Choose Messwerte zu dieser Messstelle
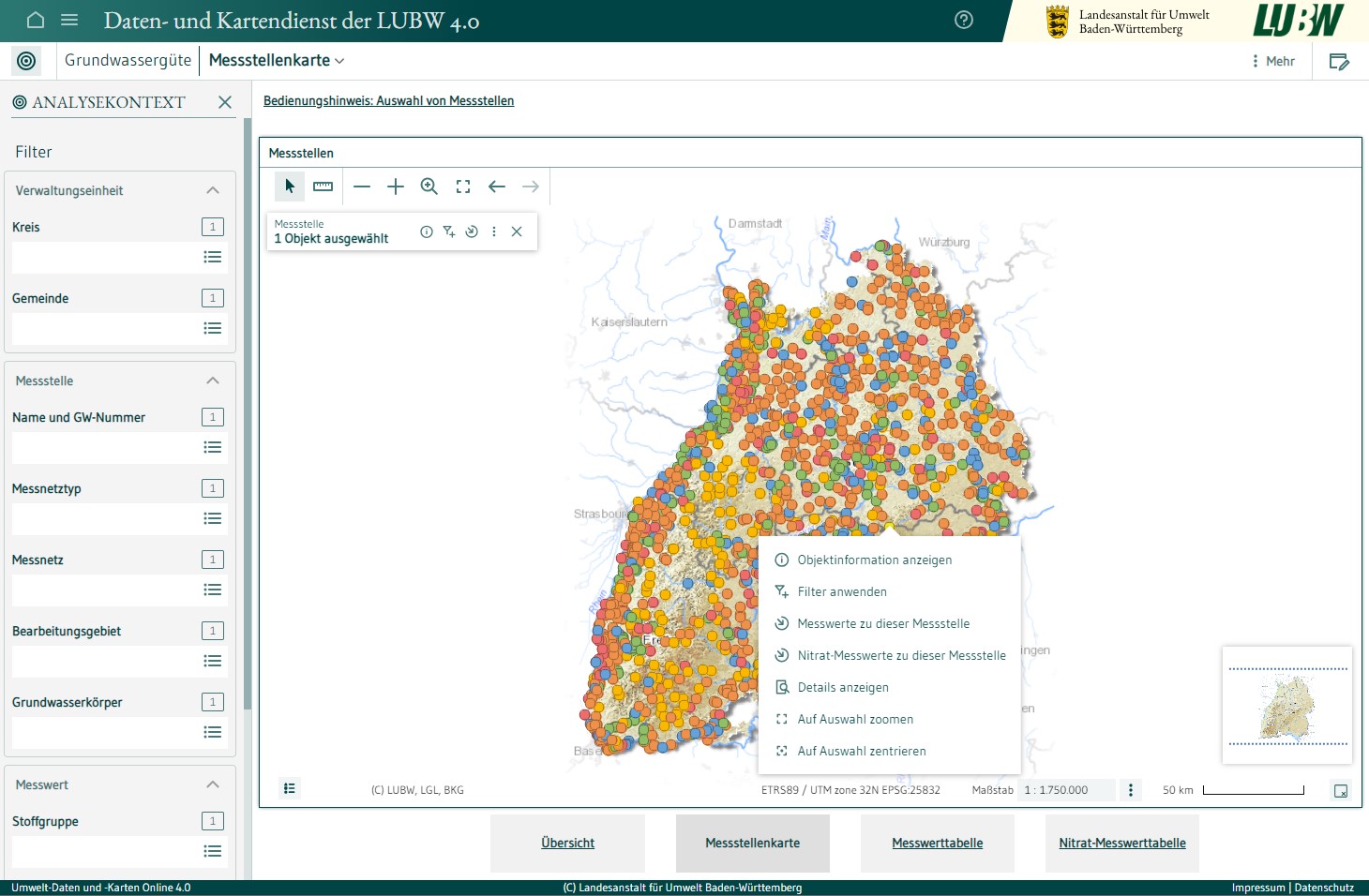The width and height of the screenshot is (1369, 896). click(889, 623)
